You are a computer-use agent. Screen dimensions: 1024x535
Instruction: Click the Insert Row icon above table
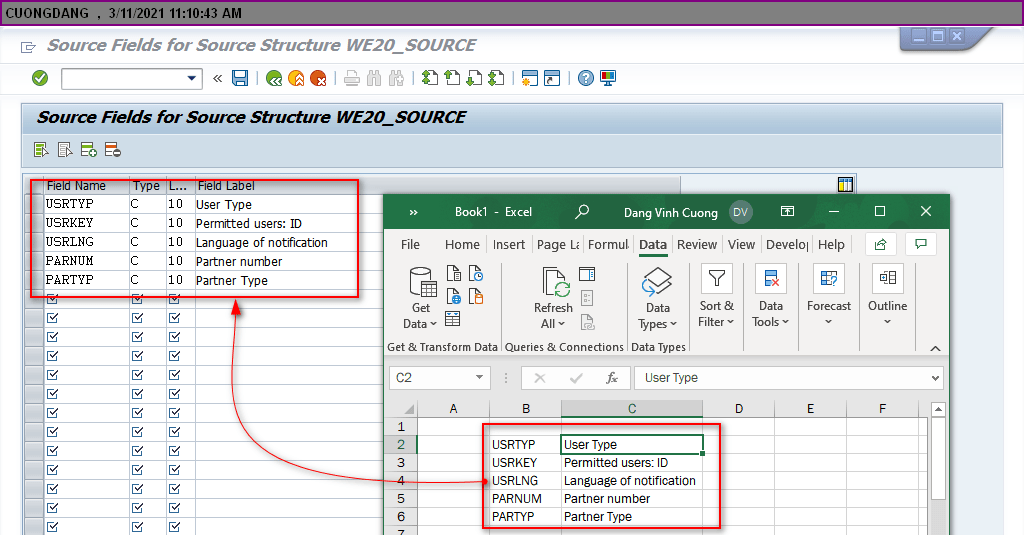point(89,150)
